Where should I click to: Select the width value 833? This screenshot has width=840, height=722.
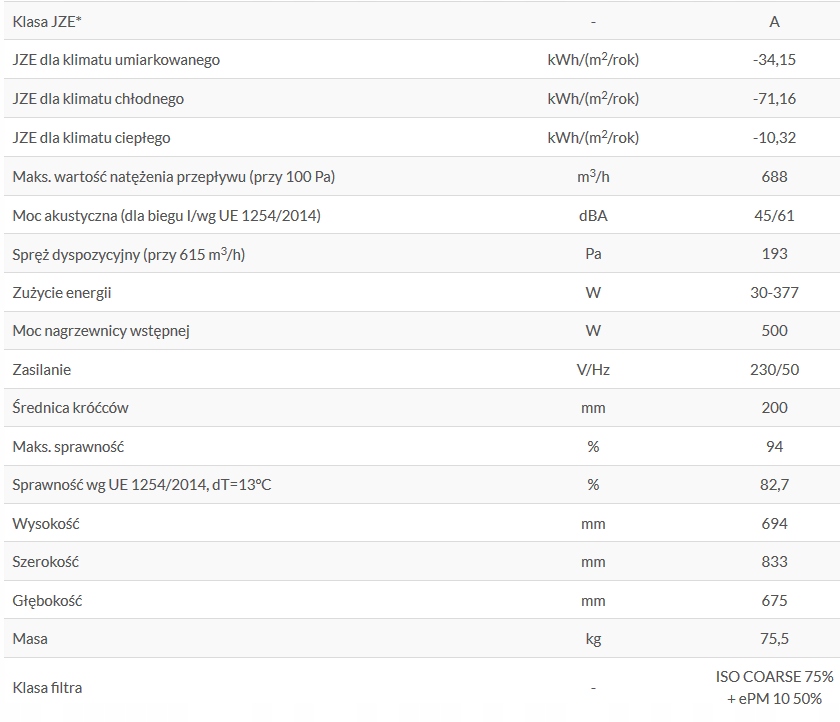point(774,562)
